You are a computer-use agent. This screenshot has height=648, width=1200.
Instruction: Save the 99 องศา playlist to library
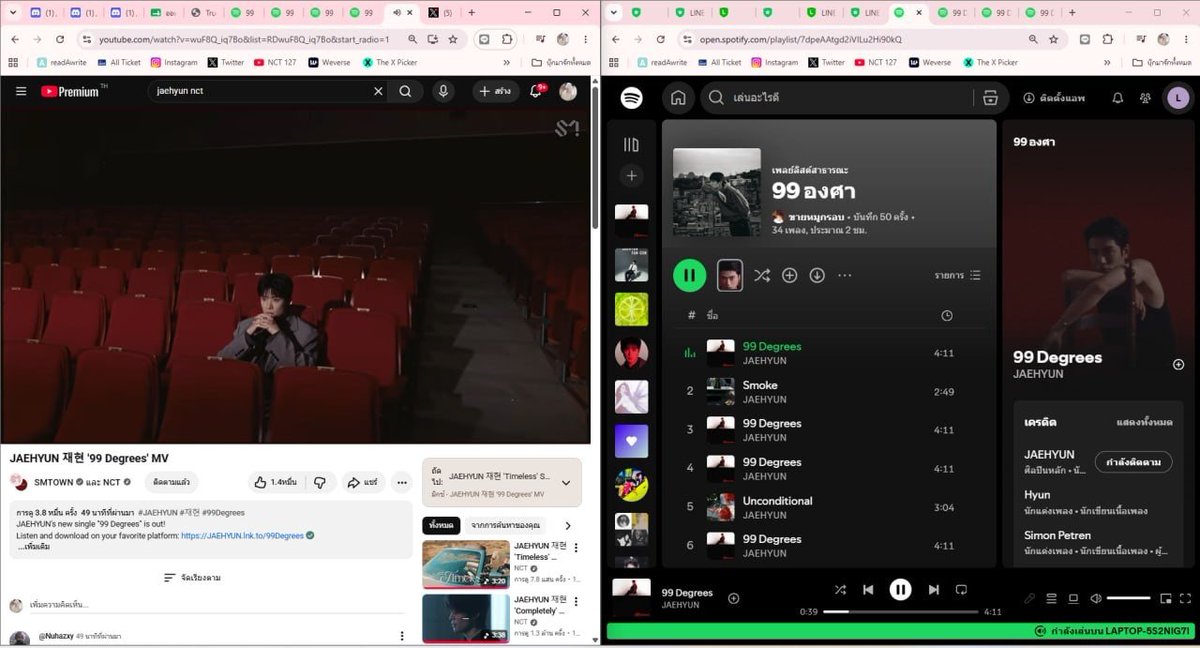(x=789, y=275)
